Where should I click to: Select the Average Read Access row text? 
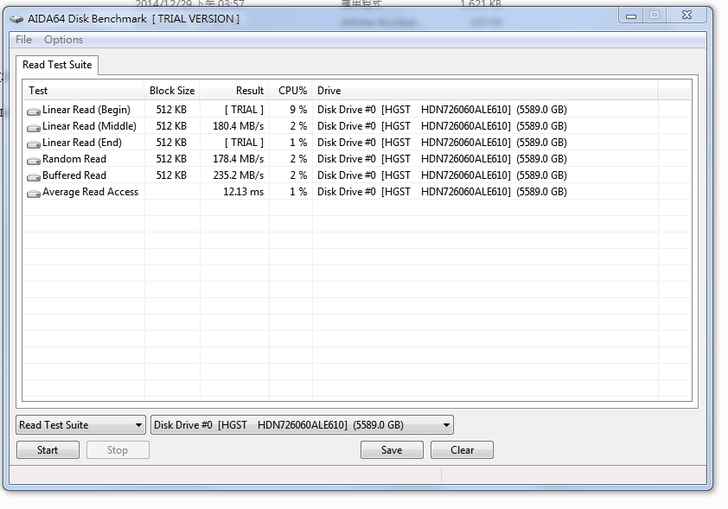point(90,192)
